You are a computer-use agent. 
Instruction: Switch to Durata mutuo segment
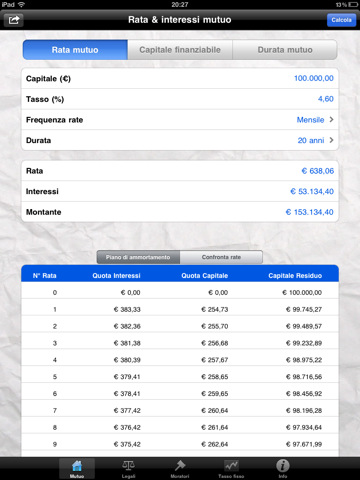pos(285,50)
